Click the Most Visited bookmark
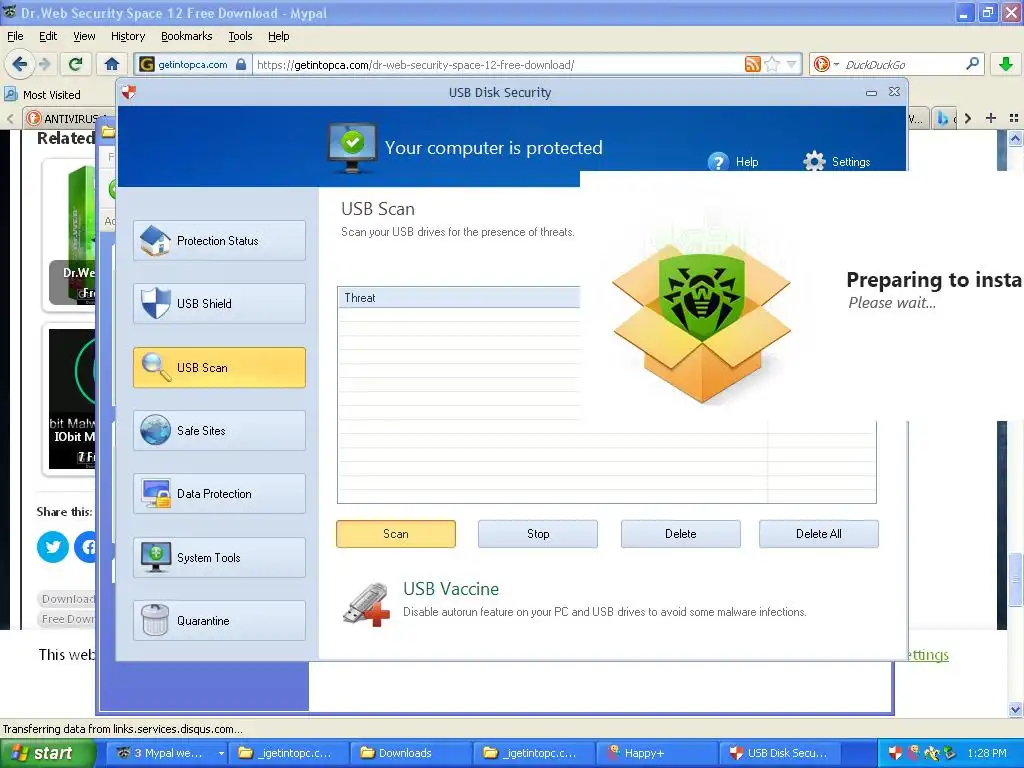 [42, 95]
